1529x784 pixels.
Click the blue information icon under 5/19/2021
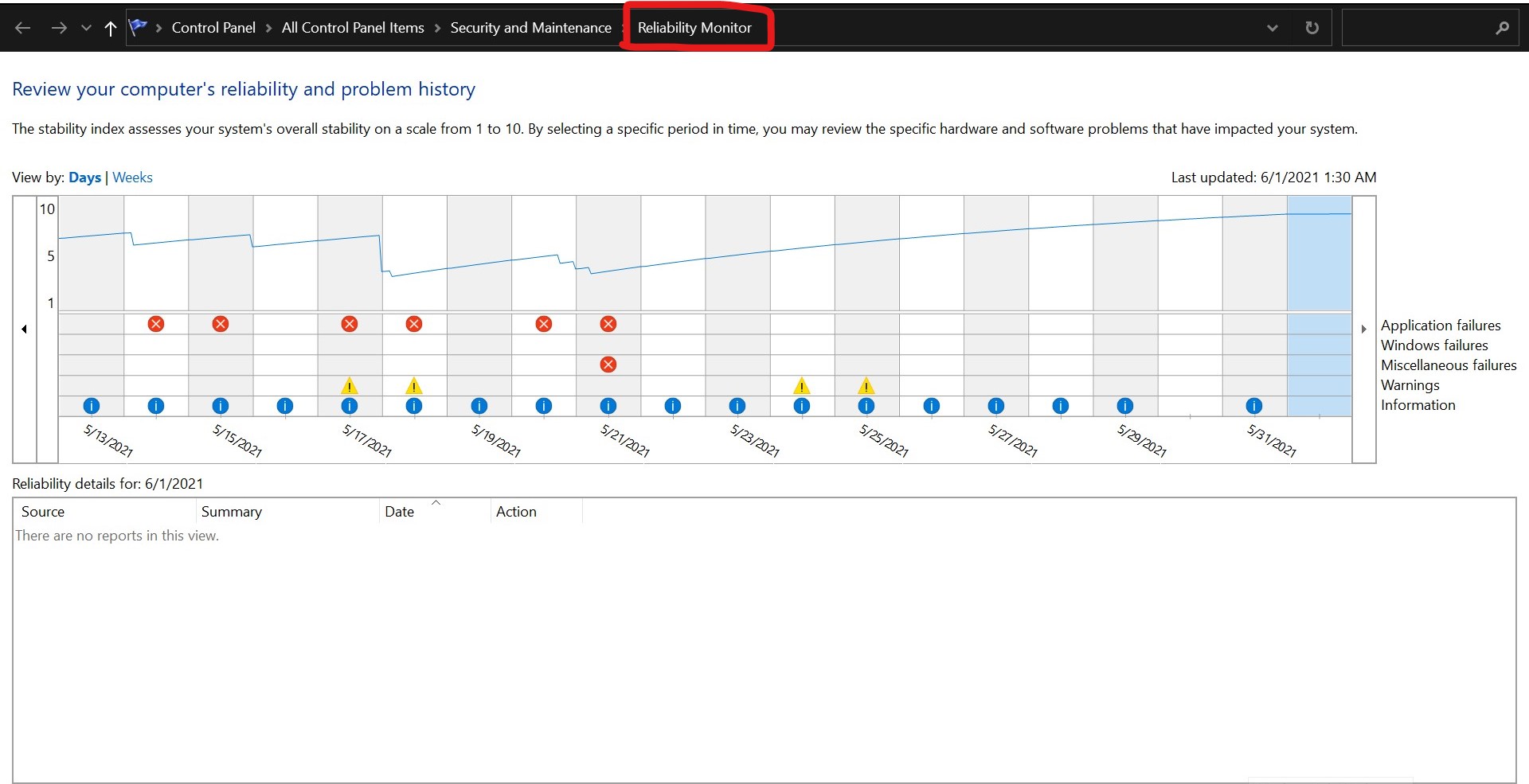(479, 406)
